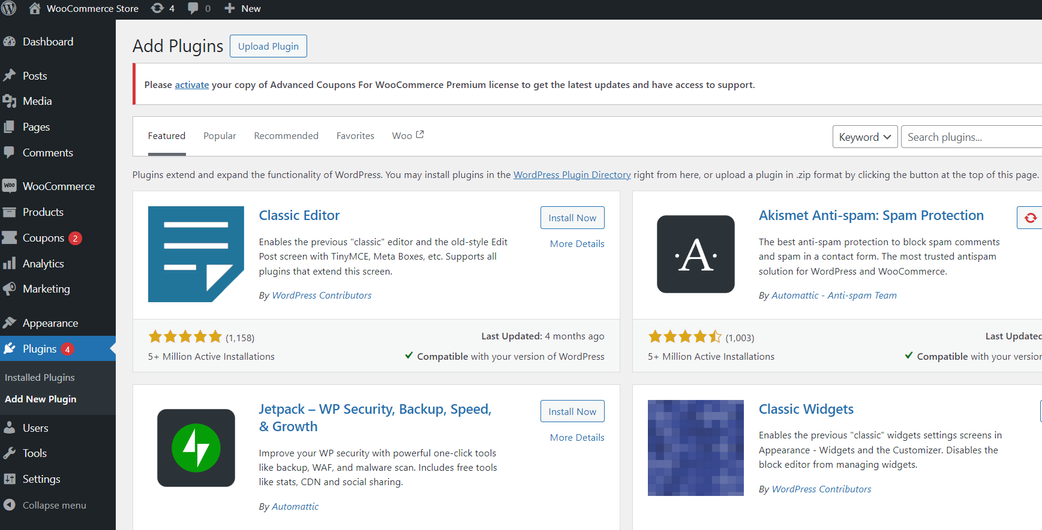
Task: Click the Jetpack green lightning icon
Action: pos(195,447)
